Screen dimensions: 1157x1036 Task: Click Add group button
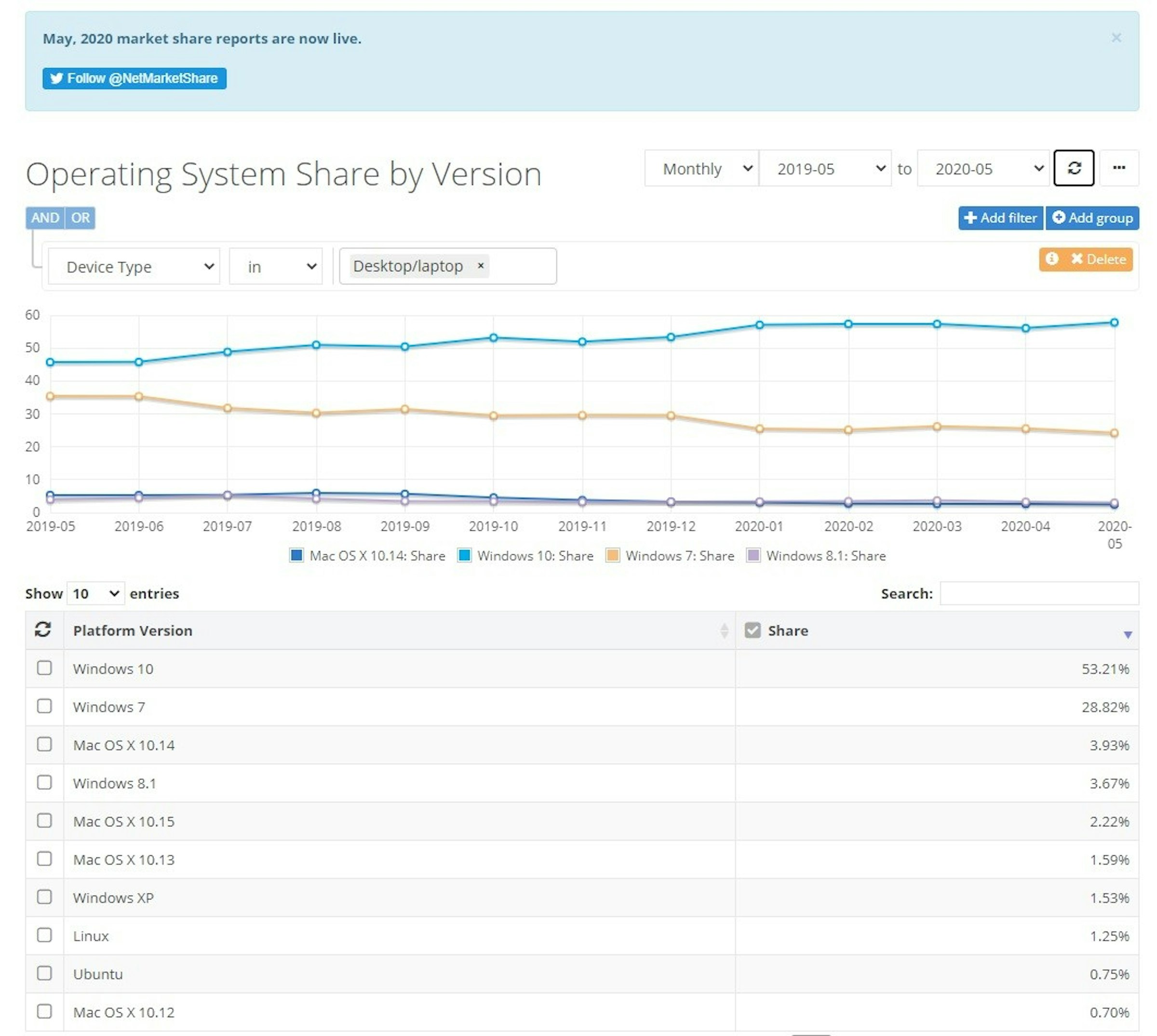point(1091,218)
